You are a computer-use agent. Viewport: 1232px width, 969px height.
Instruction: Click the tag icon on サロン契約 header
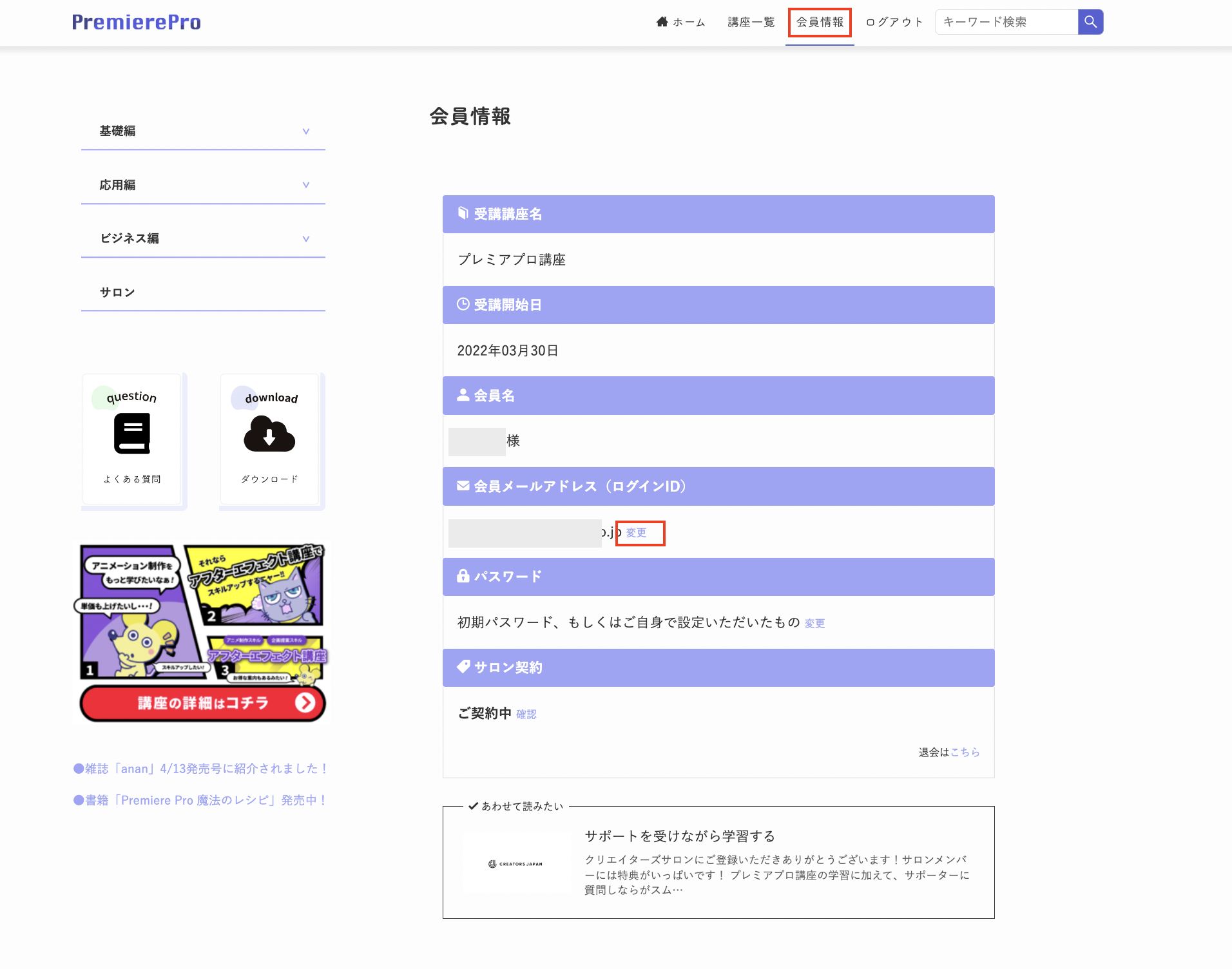[463, 667]
